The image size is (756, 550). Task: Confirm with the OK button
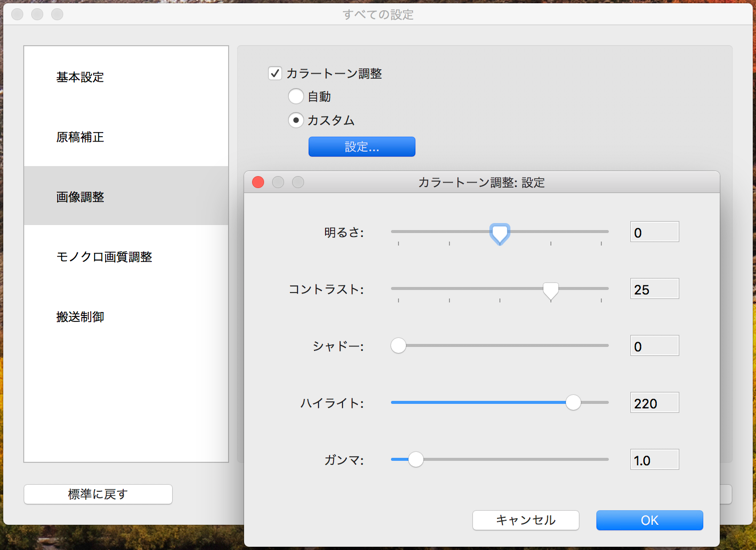pos(649,520)
